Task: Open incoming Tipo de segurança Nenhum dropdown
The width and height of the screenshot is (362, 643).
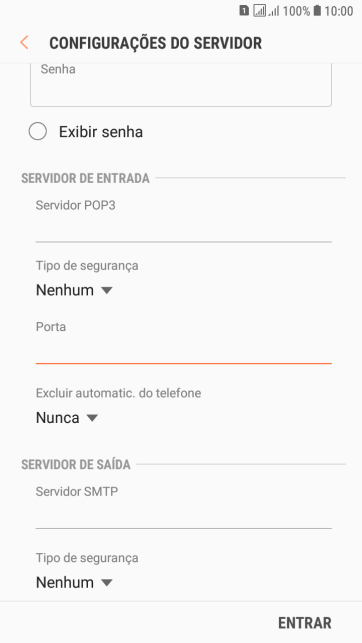Action: 74,290
